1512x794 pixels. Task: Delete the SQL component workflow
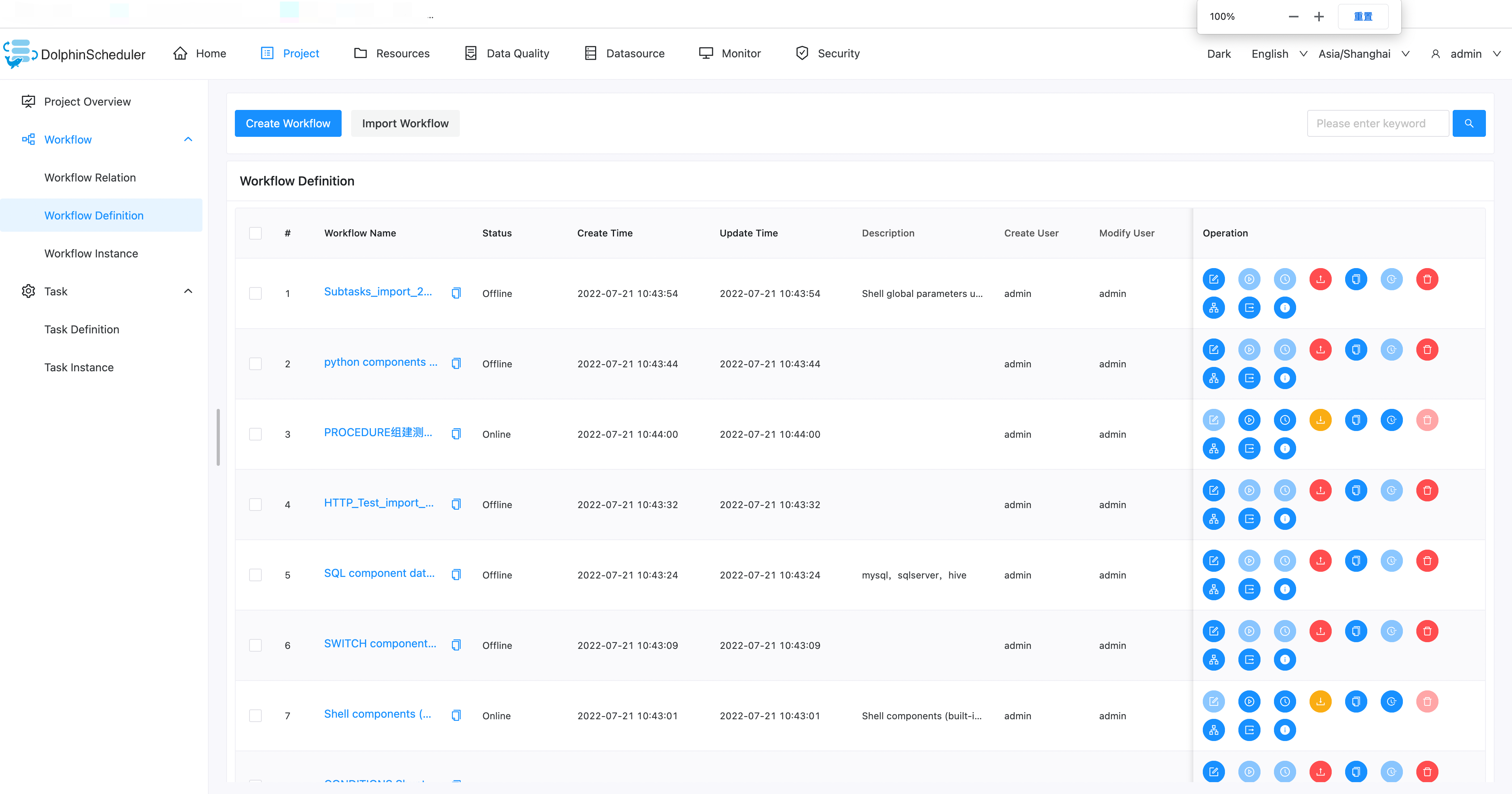point(1427,560)
